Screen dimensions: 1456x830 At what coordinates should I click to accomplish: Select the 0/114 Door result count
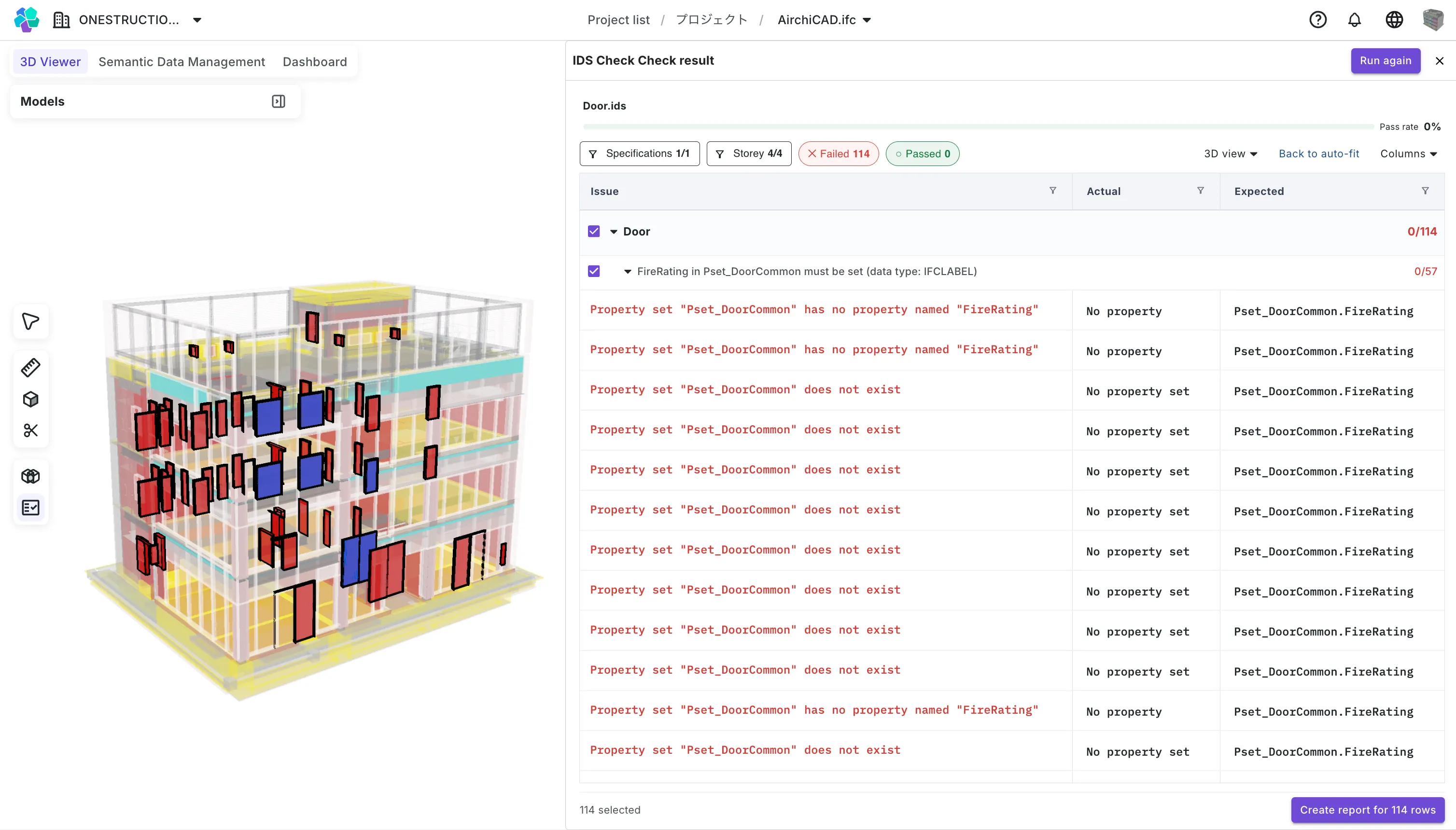click(x=1422, y=232)
